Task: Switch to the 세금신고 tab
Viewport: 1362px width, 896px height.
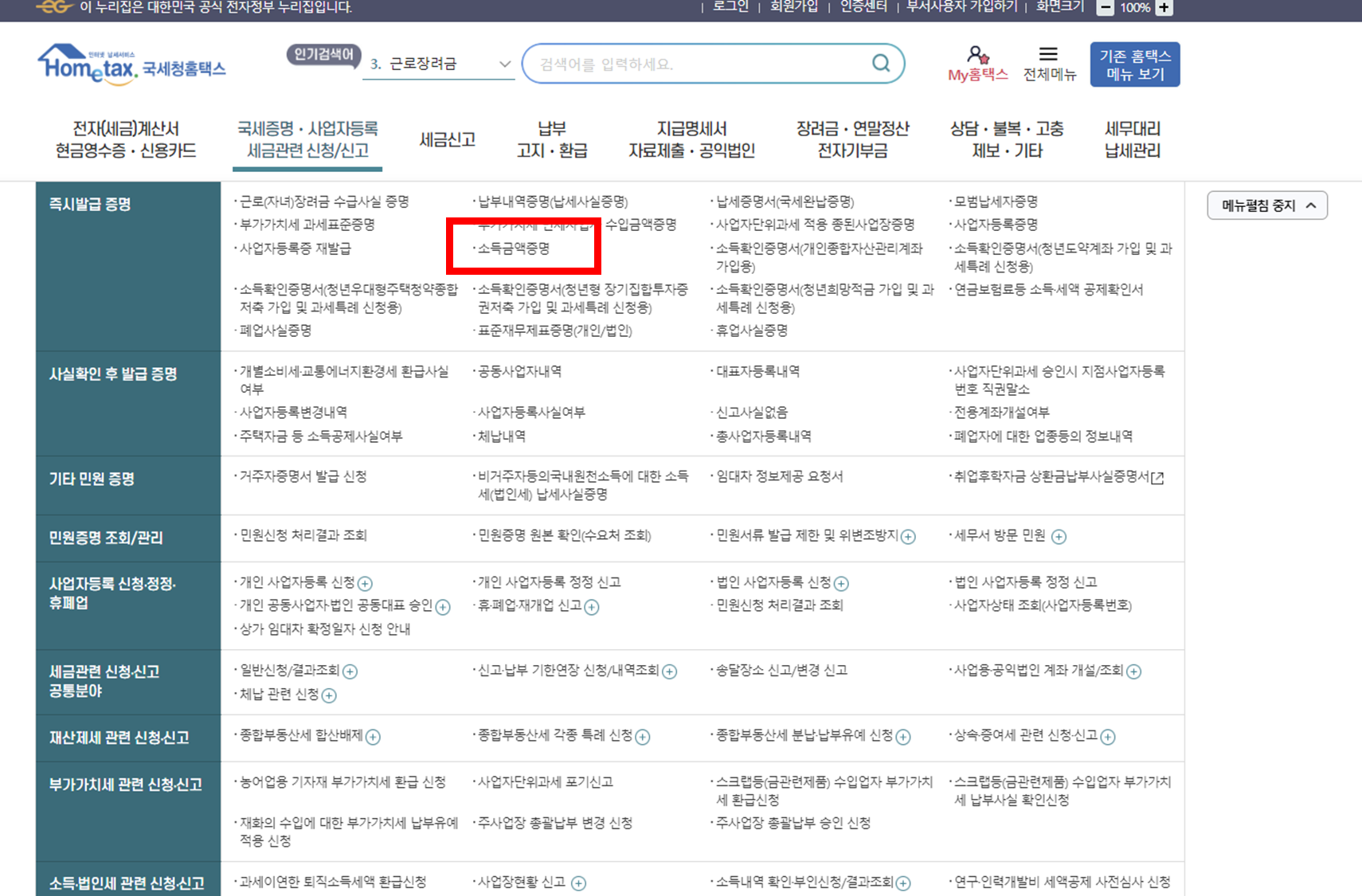Action: 448,139
